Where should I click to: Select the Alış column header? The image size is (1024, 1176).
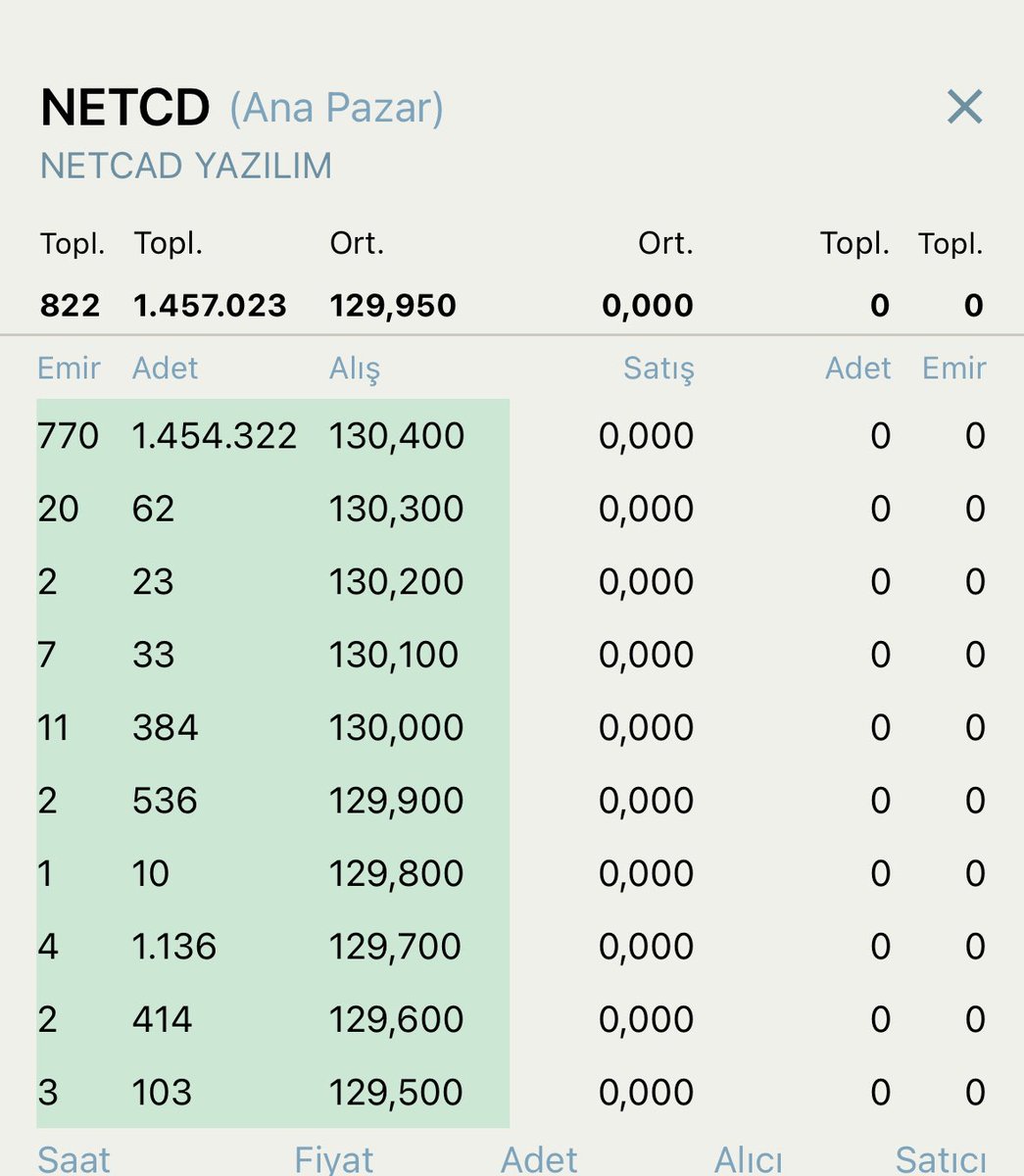point(356,367)
